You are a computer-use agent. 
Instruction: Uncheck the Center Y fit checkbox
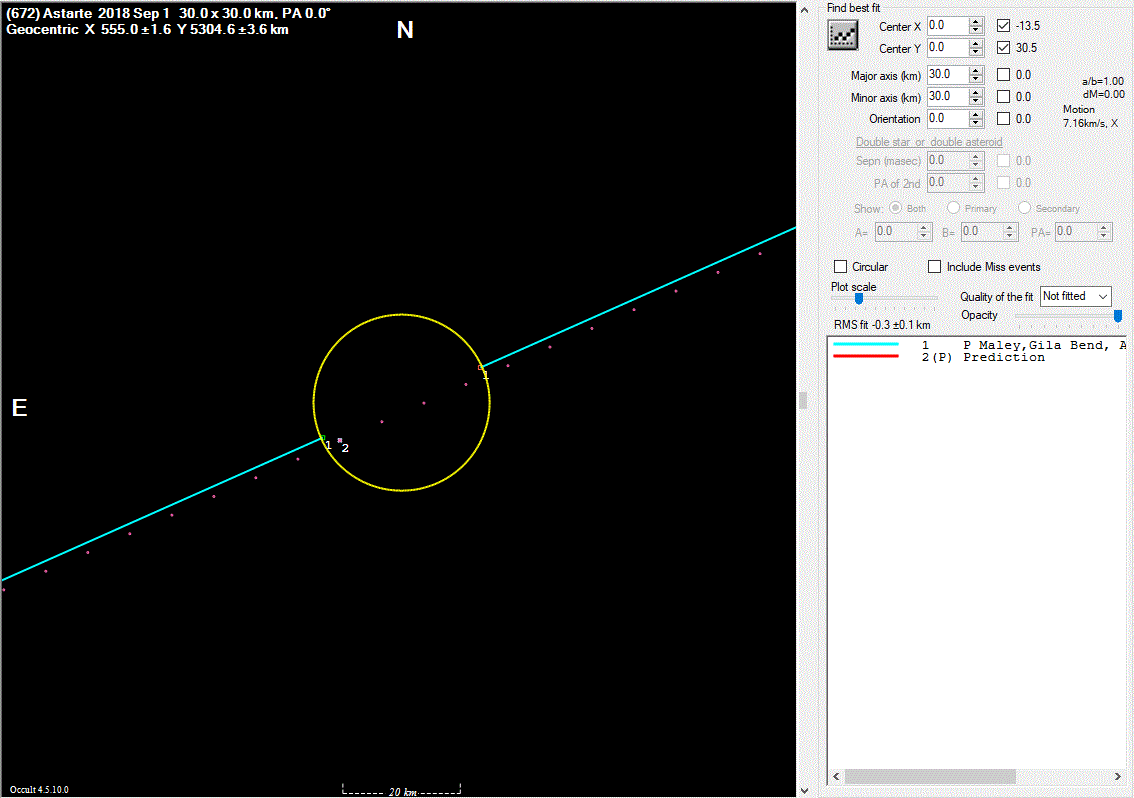coord(1004,48)
